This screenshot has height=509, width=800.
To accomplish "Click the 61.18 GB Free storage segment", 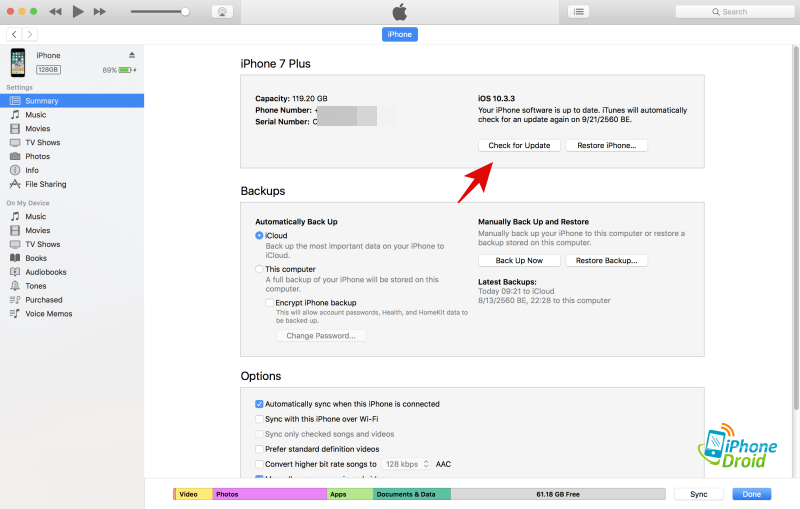I will (558, 494).
